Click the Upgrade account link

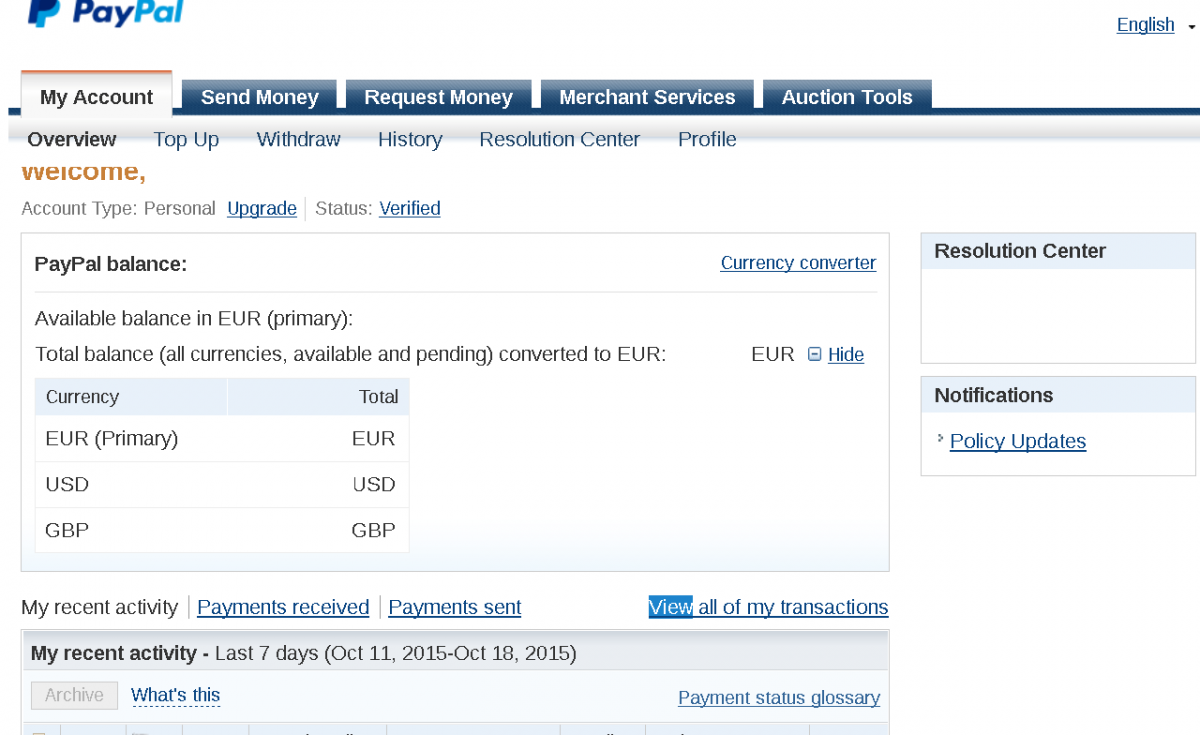262,208
